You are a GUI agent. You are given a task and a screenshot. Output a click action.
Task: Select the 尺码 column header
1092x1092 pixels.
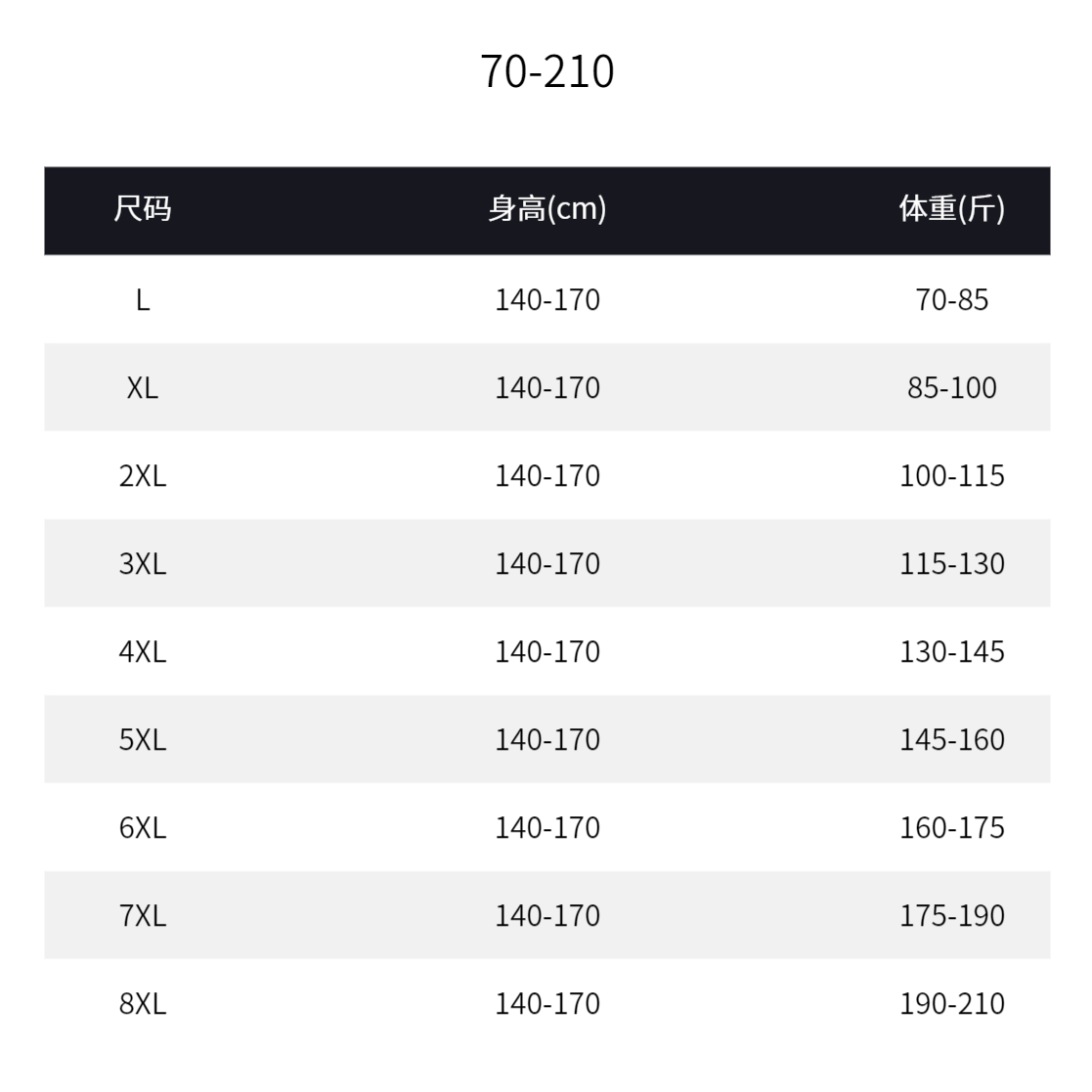[x=142, y=208]
